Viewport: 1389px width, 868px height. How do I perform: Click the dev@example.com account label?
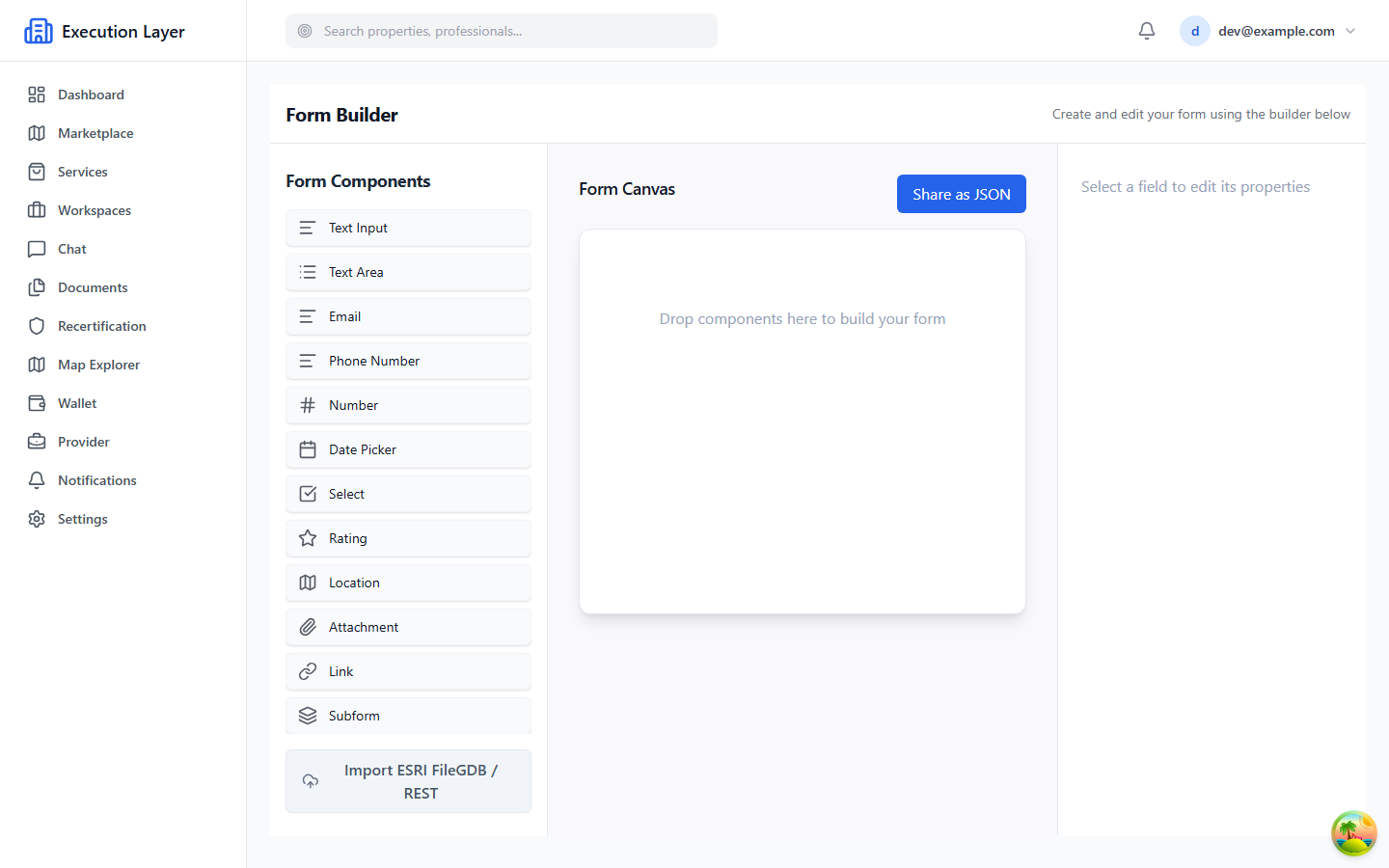pyautogui.click(x=1276, y=31)
